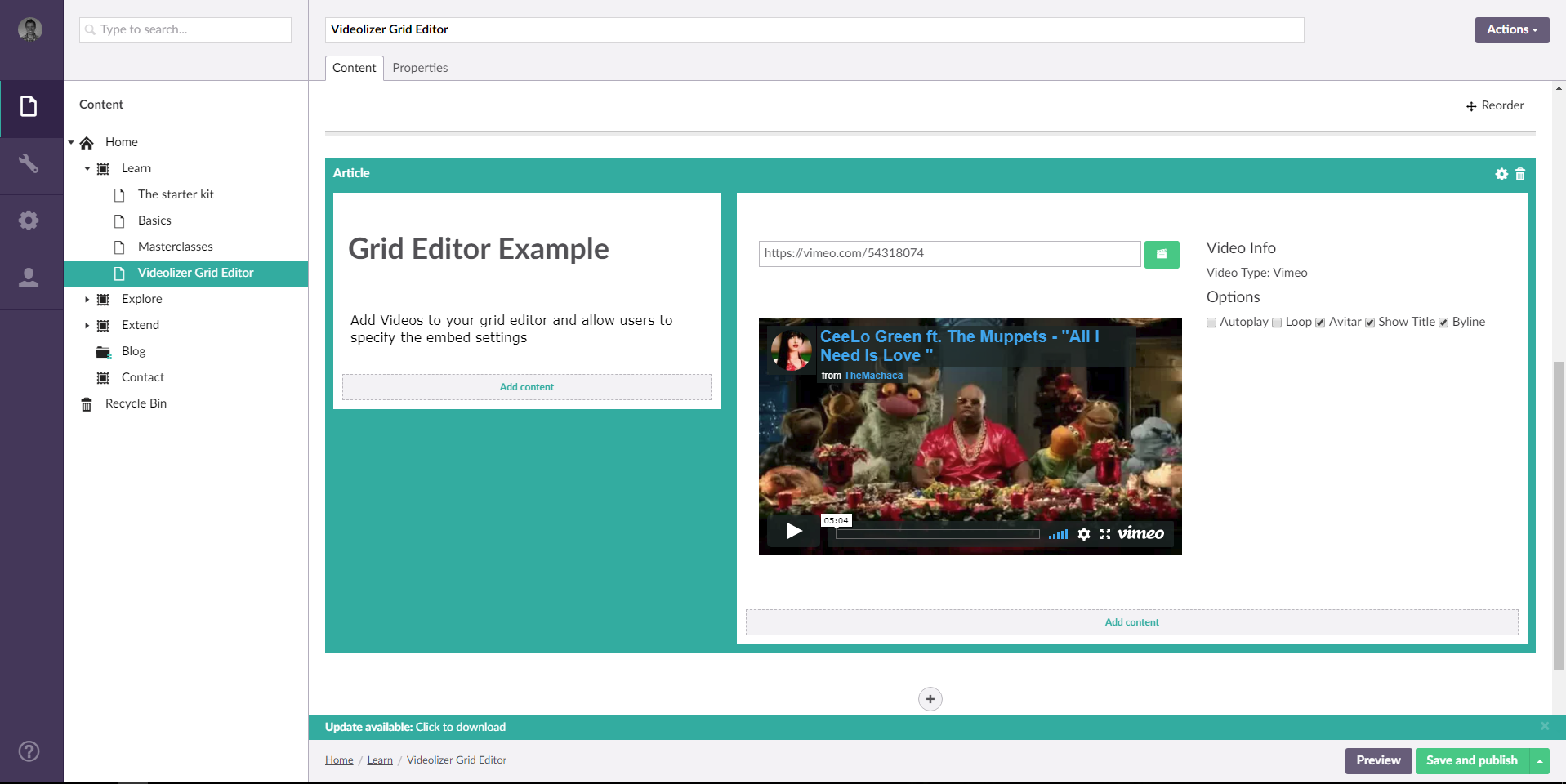Dismiss the update available banner
This screenshot has height=784, width=1566.
[1545, 726]
